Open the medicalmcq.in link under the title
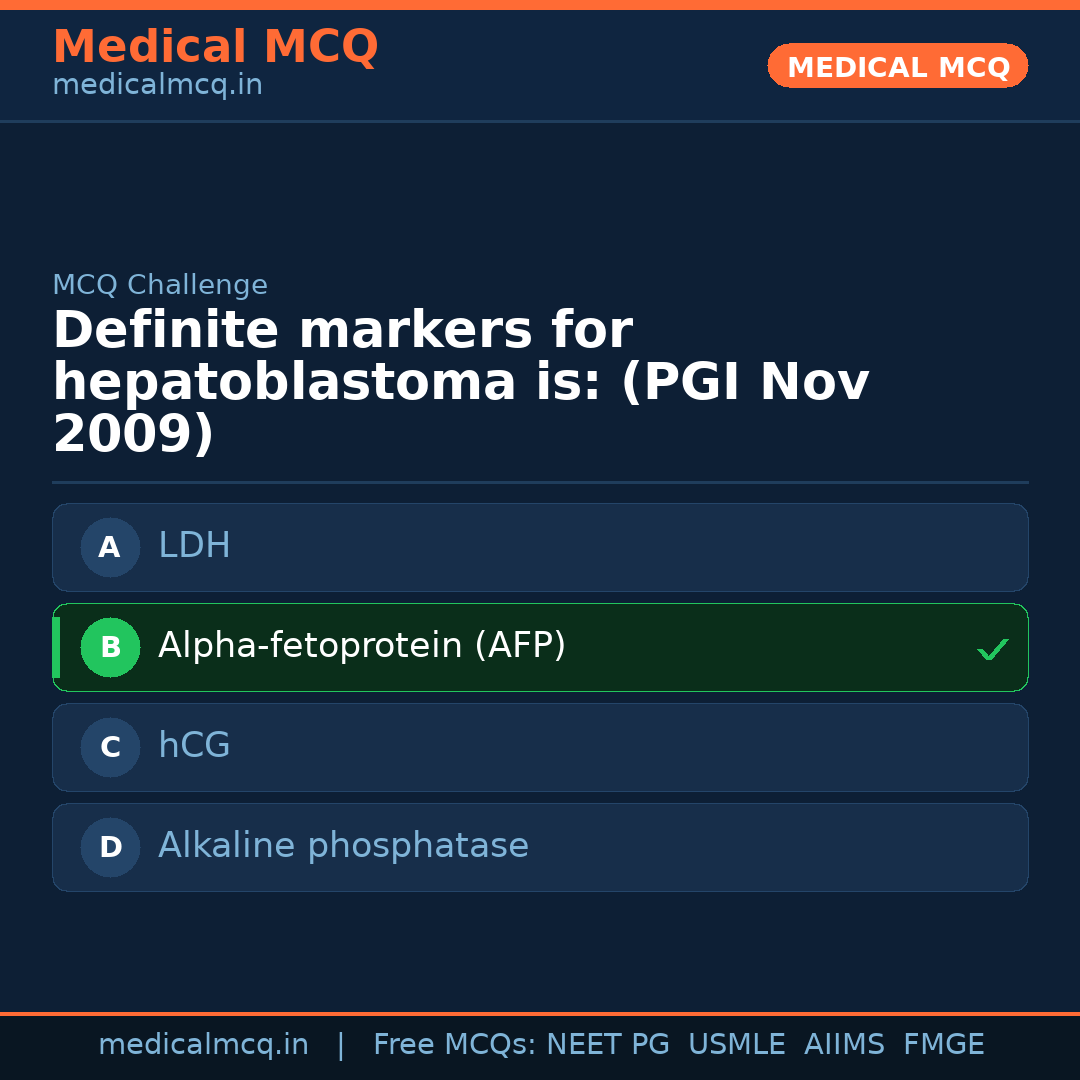This screenshot has height=1080, width=1080. pos(157,85)
